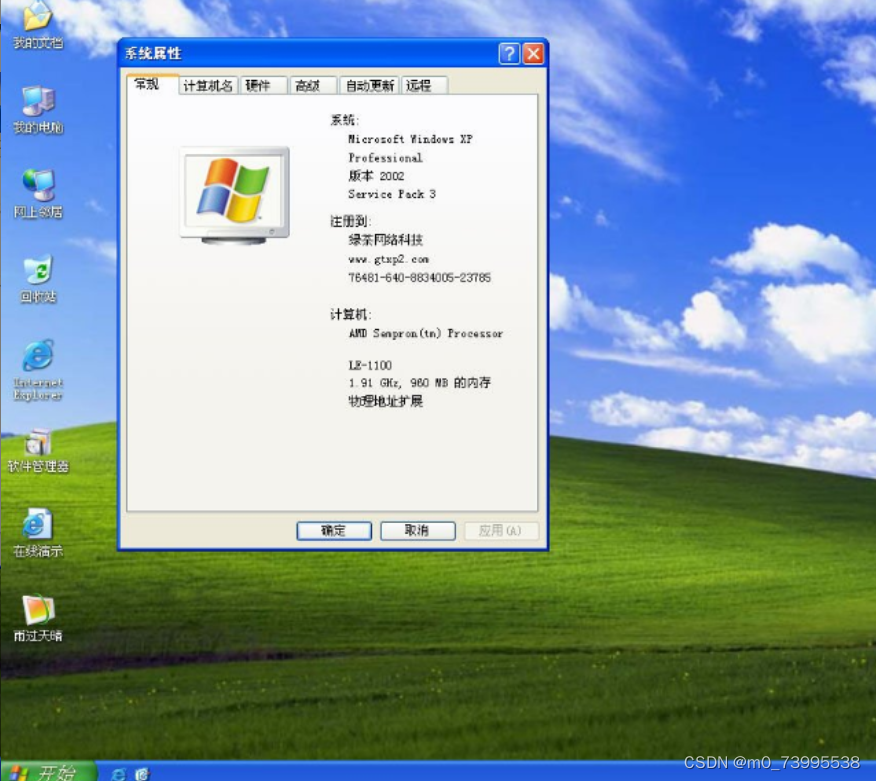Close the 系统属性 dialog
Image resolution: width=876 pixels, height=781 pixels.
point(534,54)
